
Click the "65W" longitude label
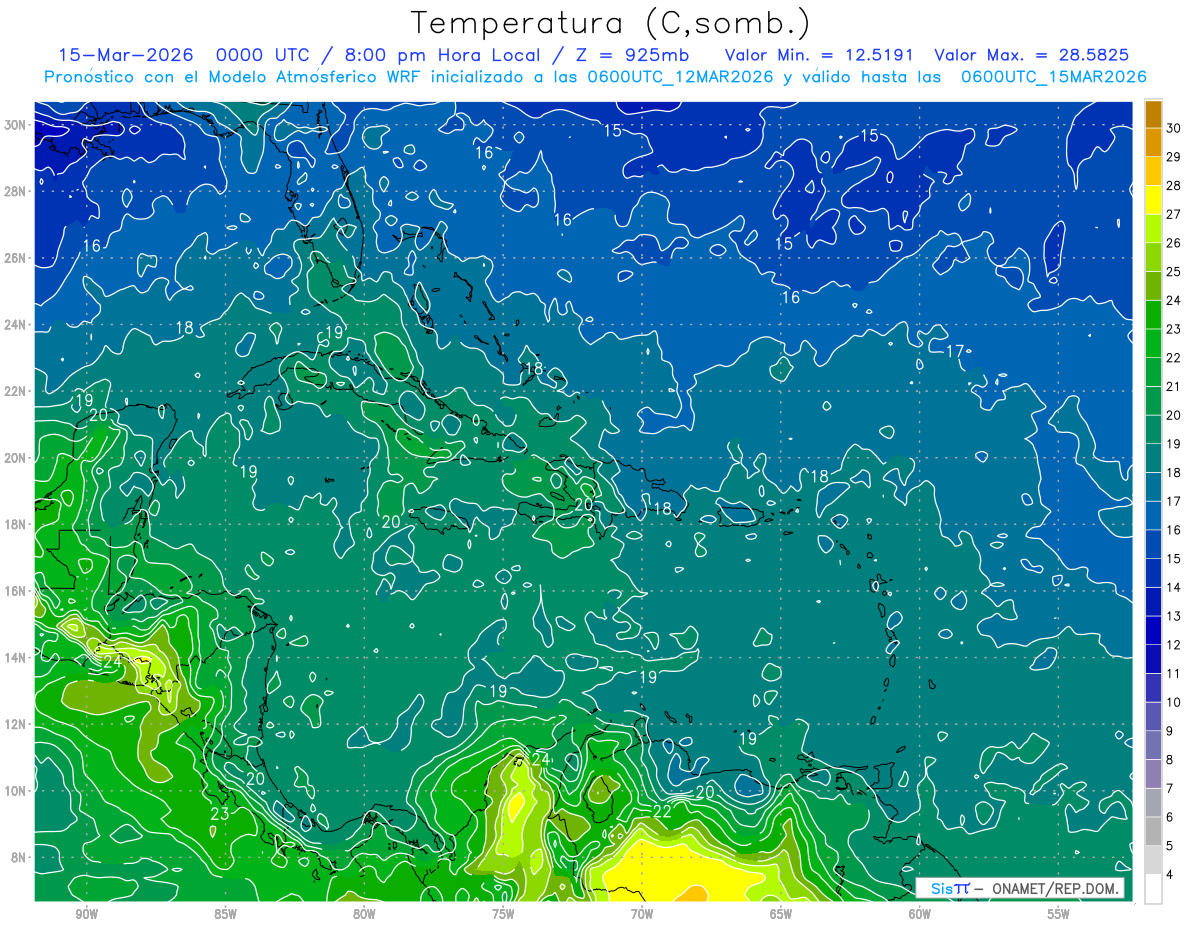pyautogui.click(x=780, y=914)
